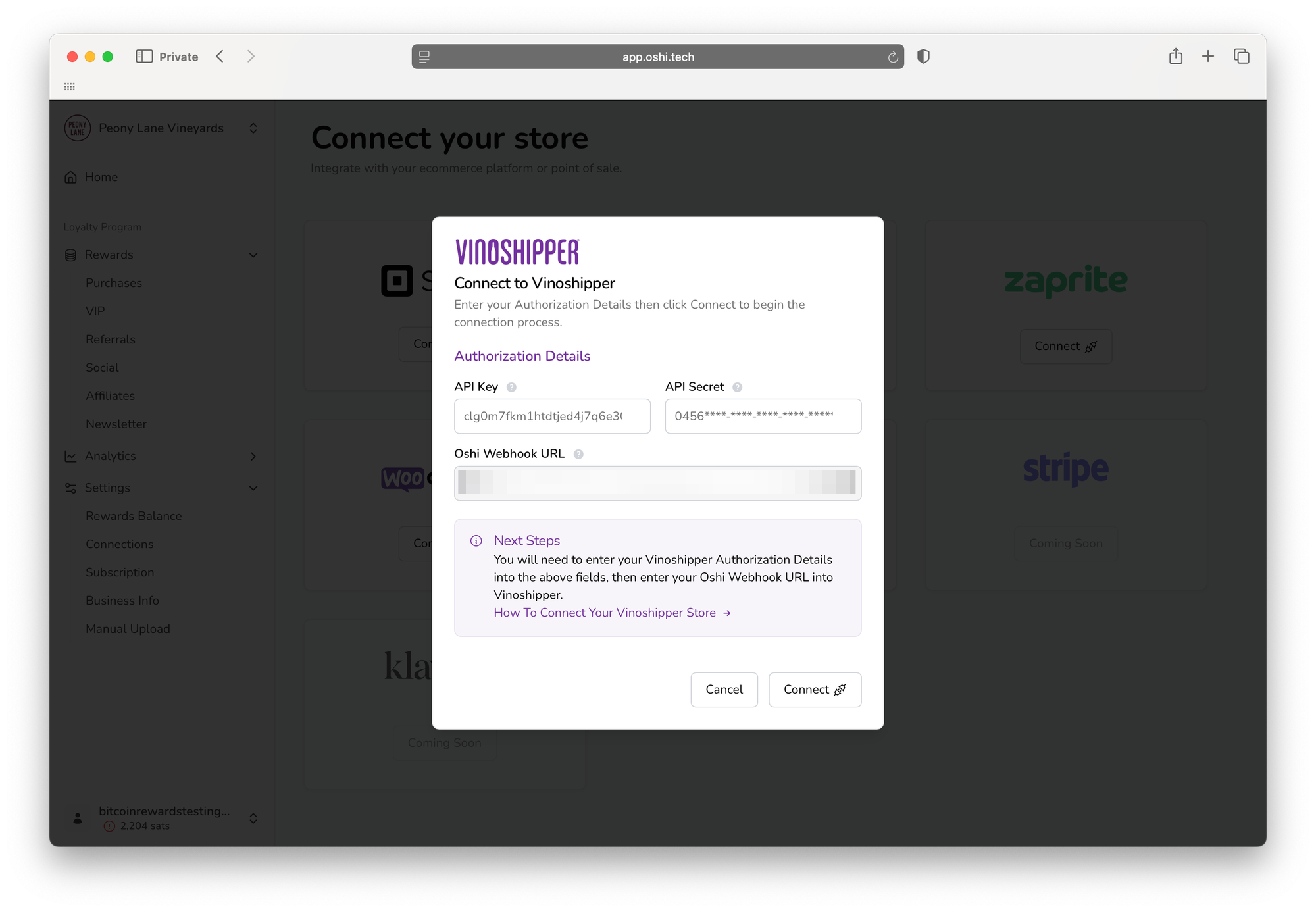Expand the Analytics section chevron
Image resolution: width=1316 pixels, height=912 pixels.
coord(253,457)
